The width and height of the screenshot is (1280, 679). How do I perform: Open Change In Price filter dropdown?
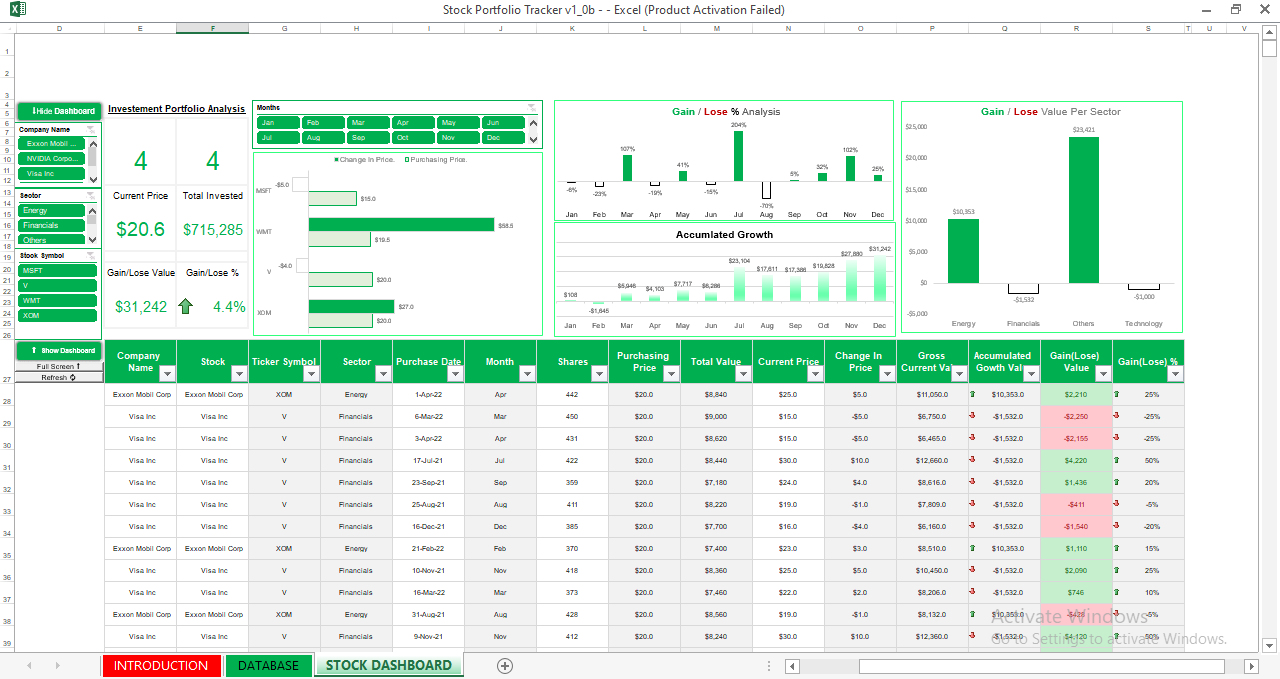tap(887, 374)
